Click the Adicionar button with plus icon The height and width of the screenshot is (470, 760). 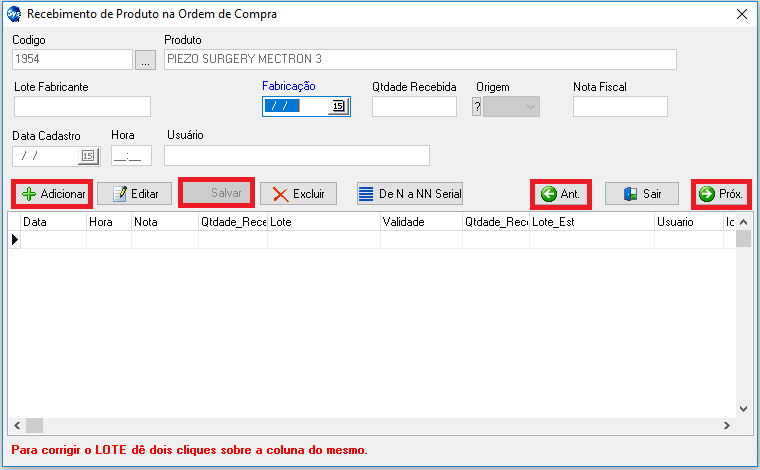tap(52, 194)
